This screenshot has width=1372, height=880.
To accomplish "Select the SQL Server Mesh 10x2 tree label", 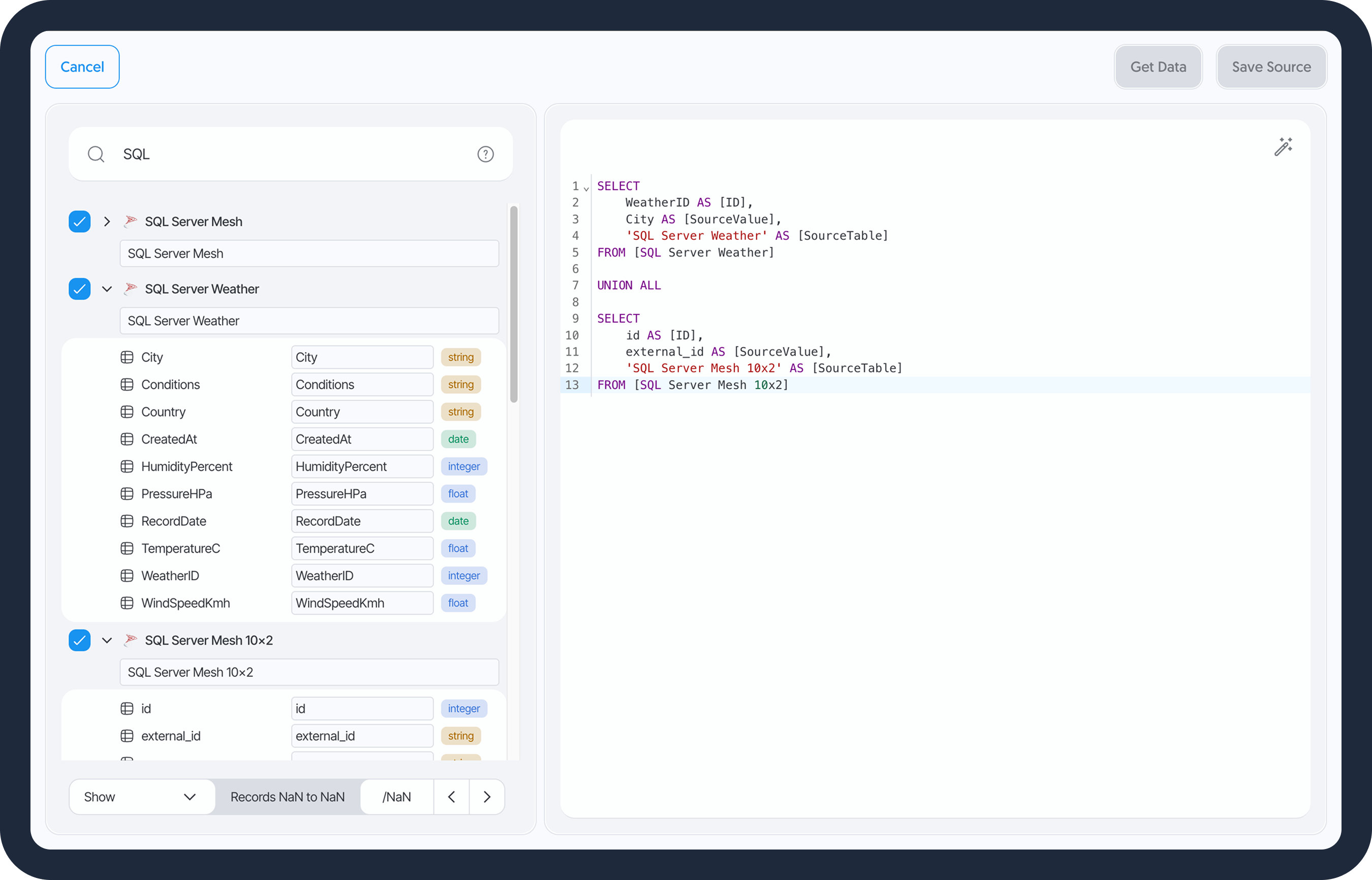I will pyautogui.click(x=208, y=640).
